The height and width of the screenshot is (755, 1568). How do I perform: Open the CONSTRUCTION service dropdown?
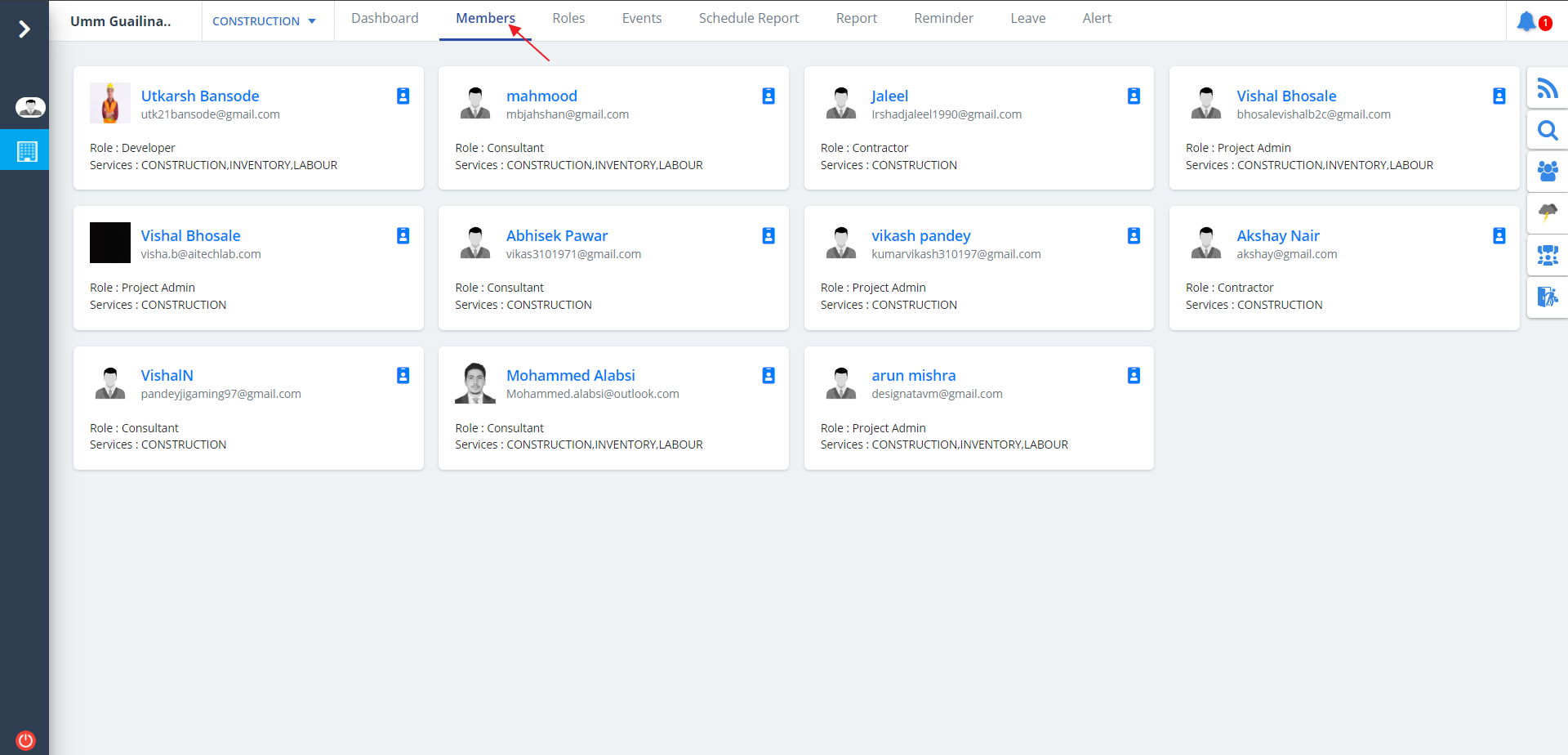pos(264,21)
